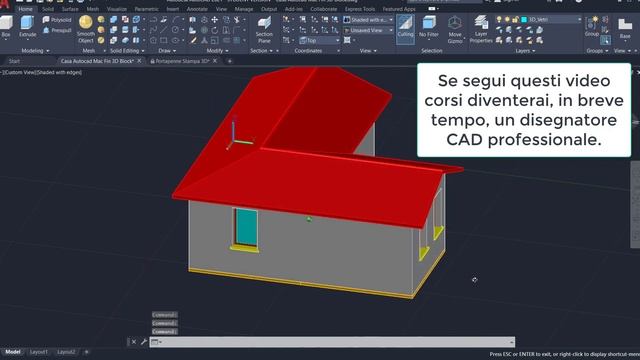Screen dimensions: 640x360
Task: Click the wrench customize icon beside command line
Action: click(x=144, y=342)
